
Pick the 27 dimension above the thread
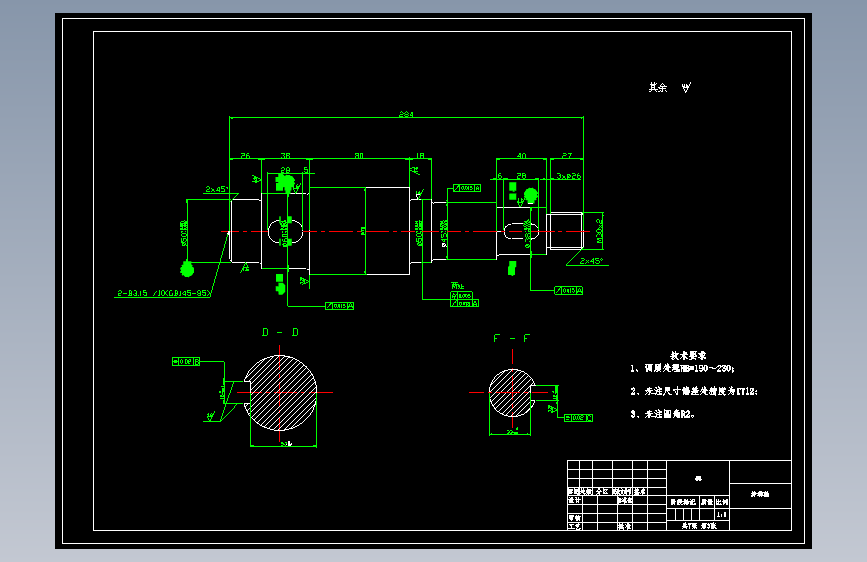[567, 155]
